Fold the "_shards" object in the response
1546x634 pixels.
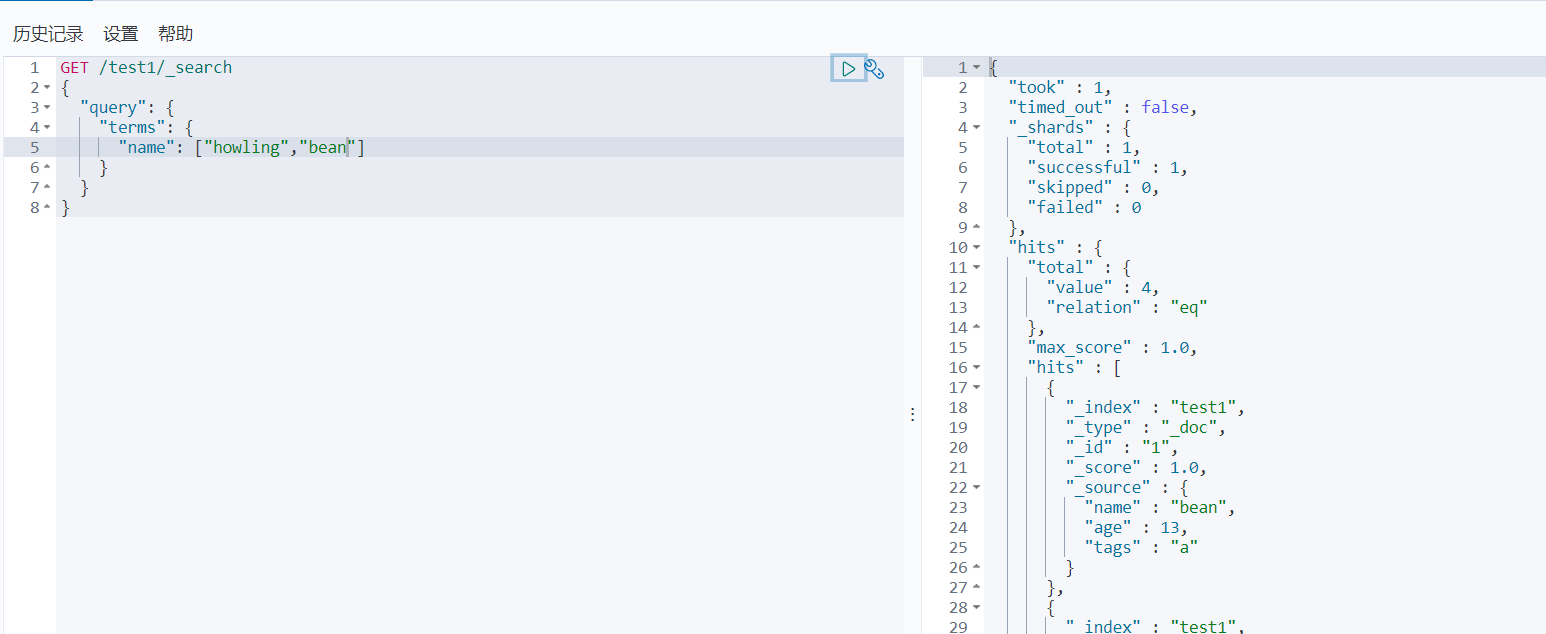[x=977, y=128]
